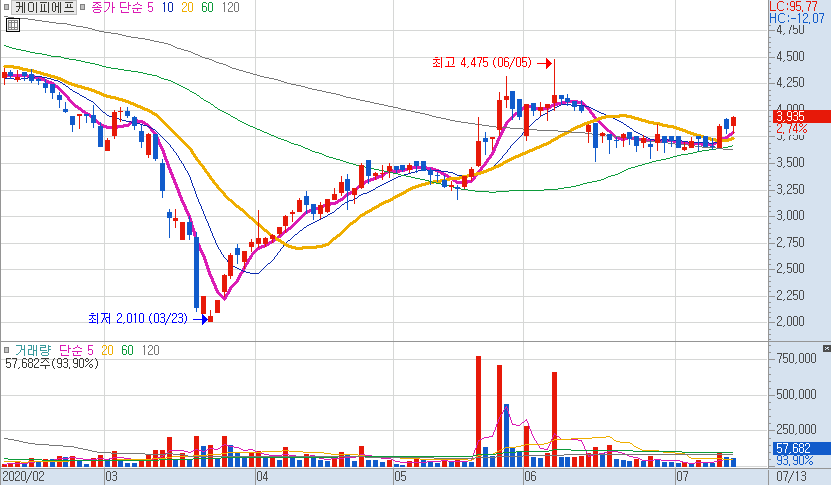
Task: Click the 4,250 price axis label
Action: 790,83
